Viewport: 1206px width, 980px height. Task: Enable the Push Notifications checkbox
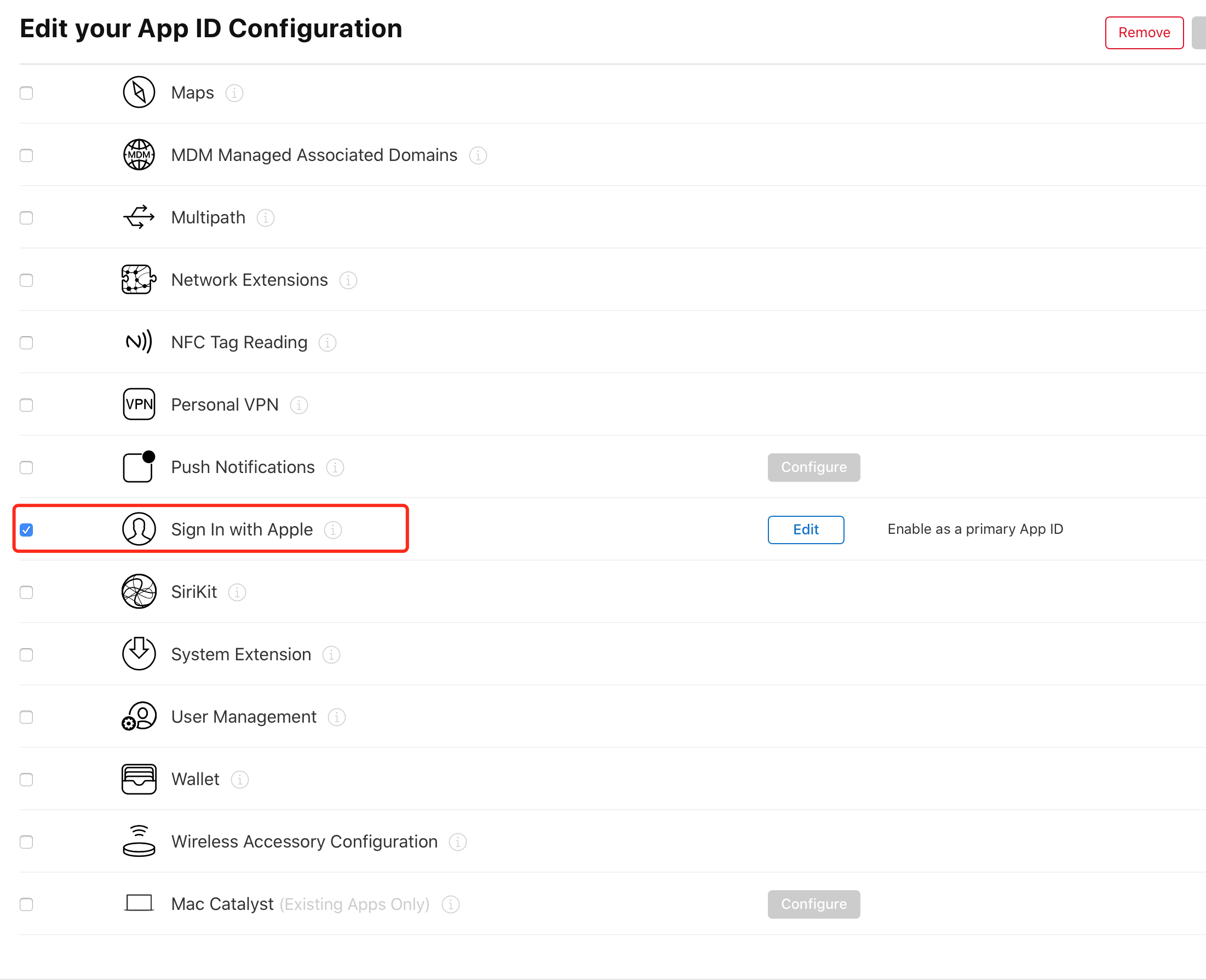[x=26, y=468]
